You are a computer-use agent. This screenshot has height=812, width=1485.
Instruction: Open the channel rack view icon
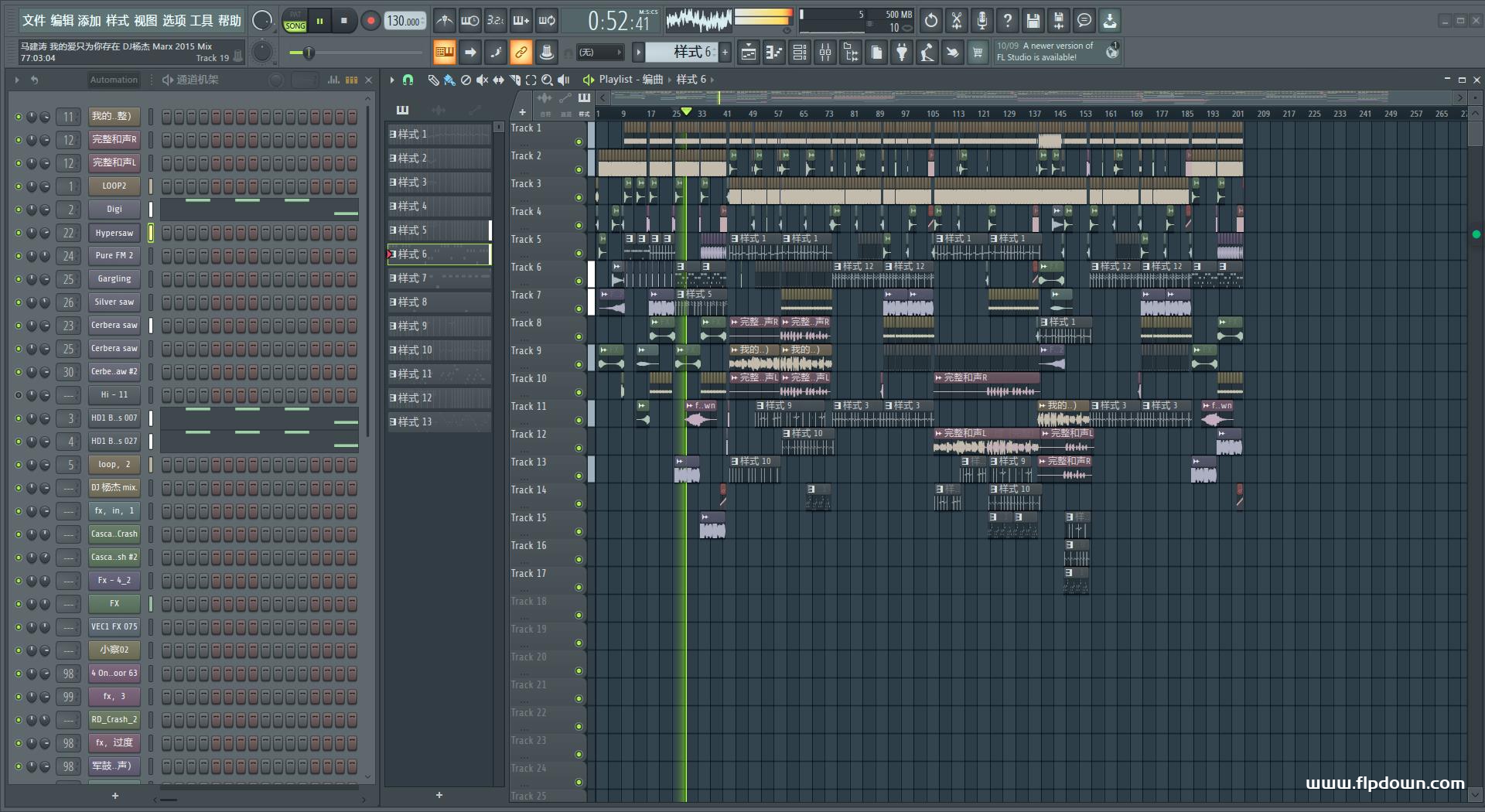tap(800, 52)
